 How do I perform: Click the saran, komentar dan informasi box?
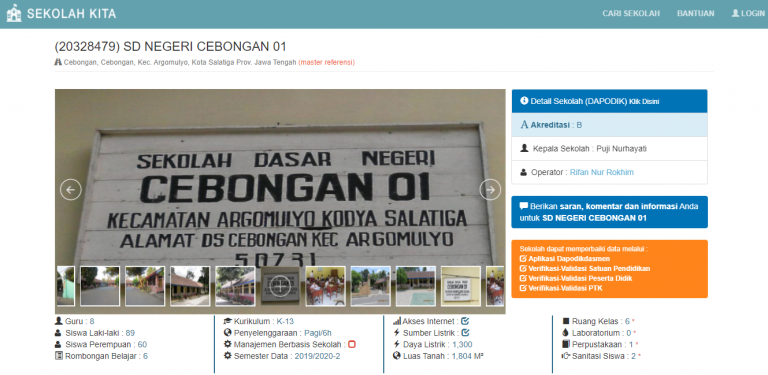click(x=609, y=212)
